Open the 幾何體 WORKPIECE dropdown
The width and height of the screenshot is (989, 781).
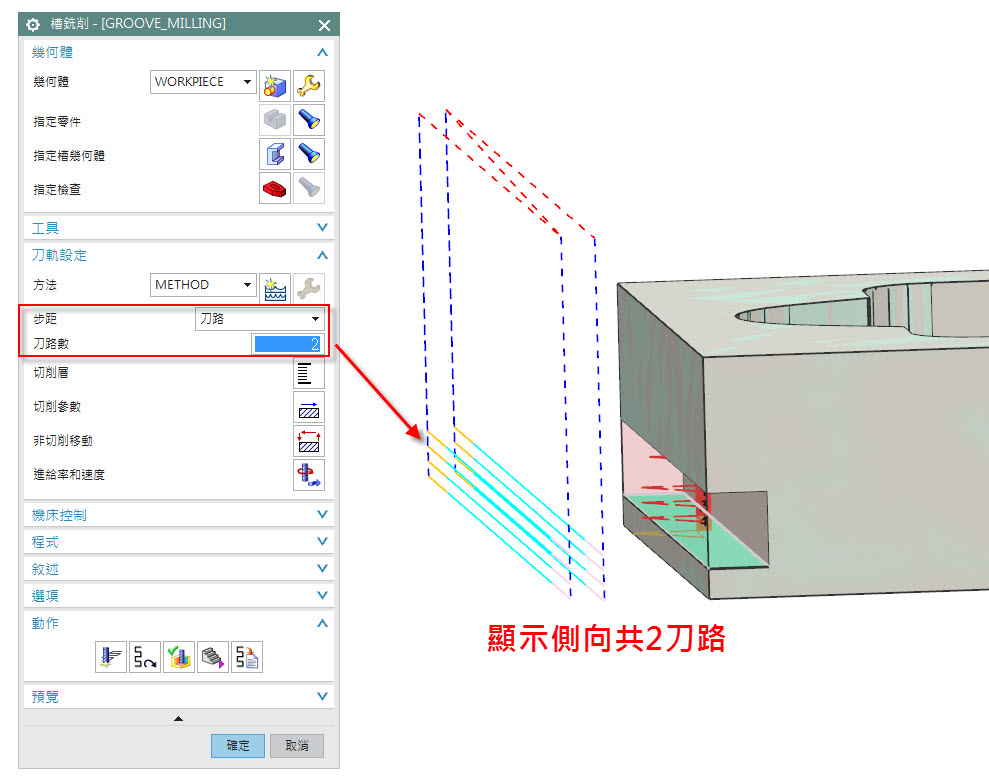point(203,82)
